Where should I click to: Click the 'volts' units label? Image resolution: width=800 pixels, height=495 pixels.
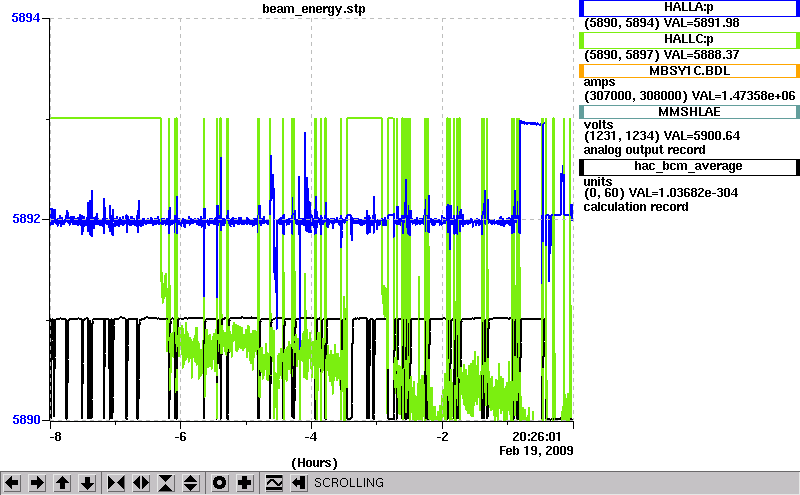(x=598, y=125)
